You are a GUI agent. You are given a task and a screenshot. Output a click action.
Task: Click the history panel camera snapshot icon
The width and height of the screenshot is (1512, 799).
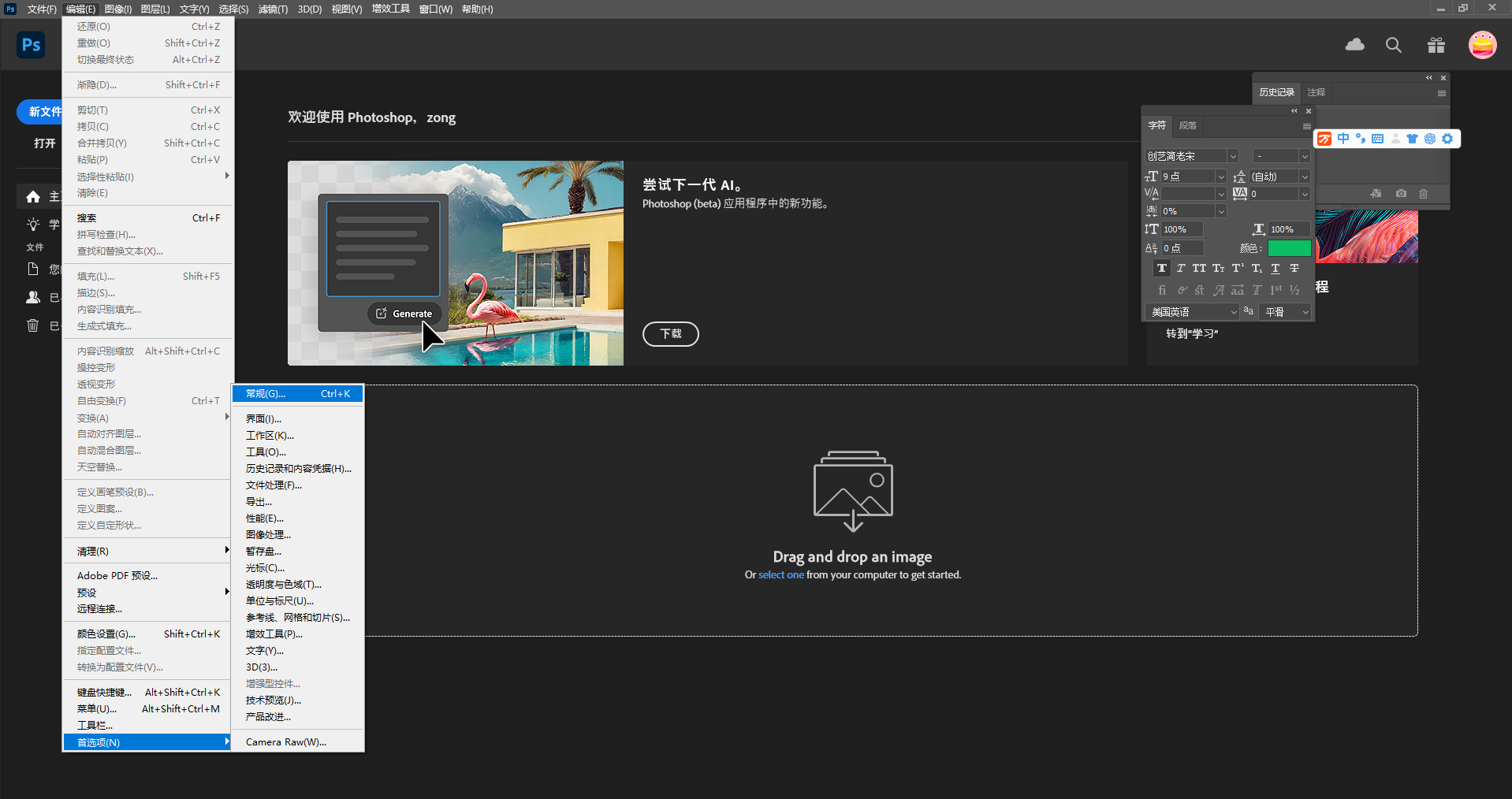click(x=1401, y=194)
